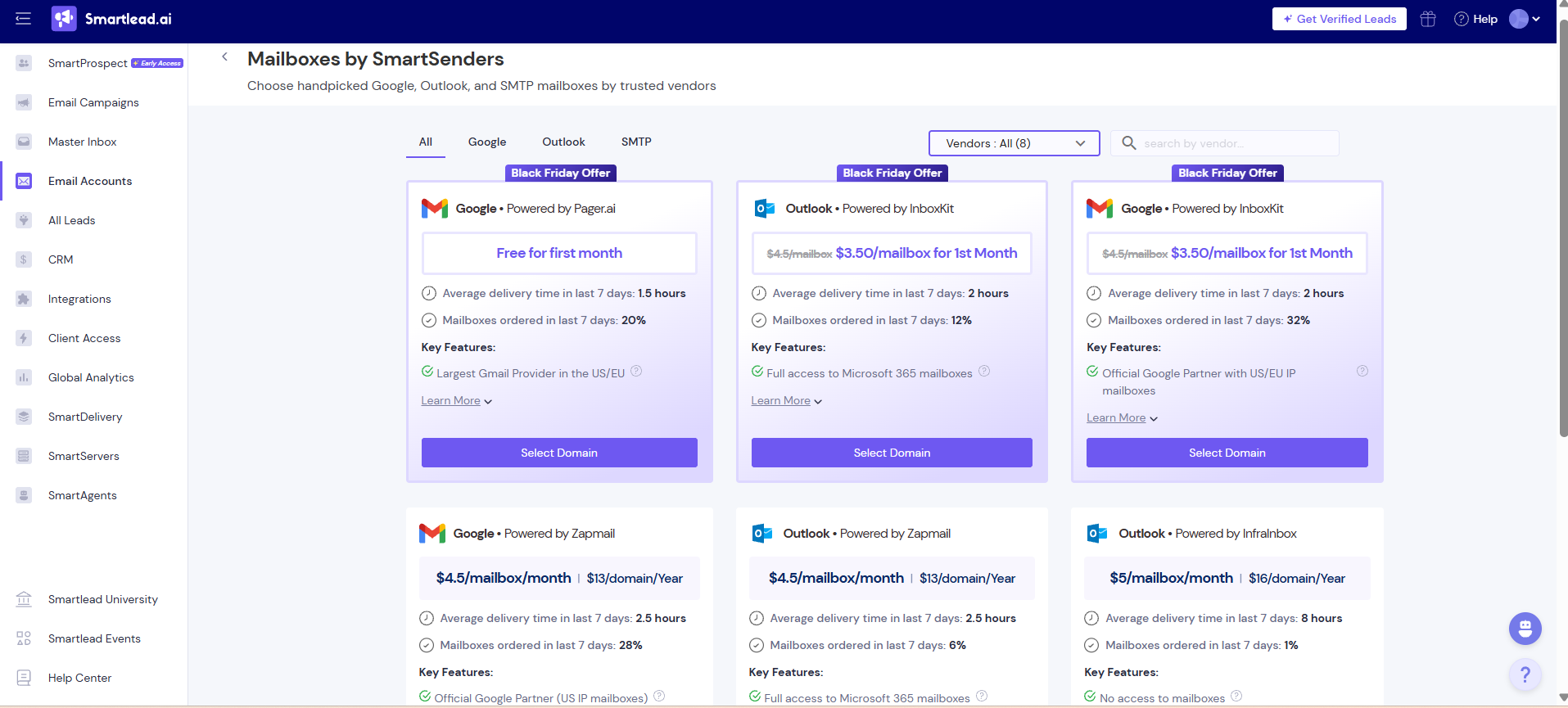Collapse sidebar with hamburger menu icon
The width and height of the screenshot is (1568, 708).
[x=23, y=19]
